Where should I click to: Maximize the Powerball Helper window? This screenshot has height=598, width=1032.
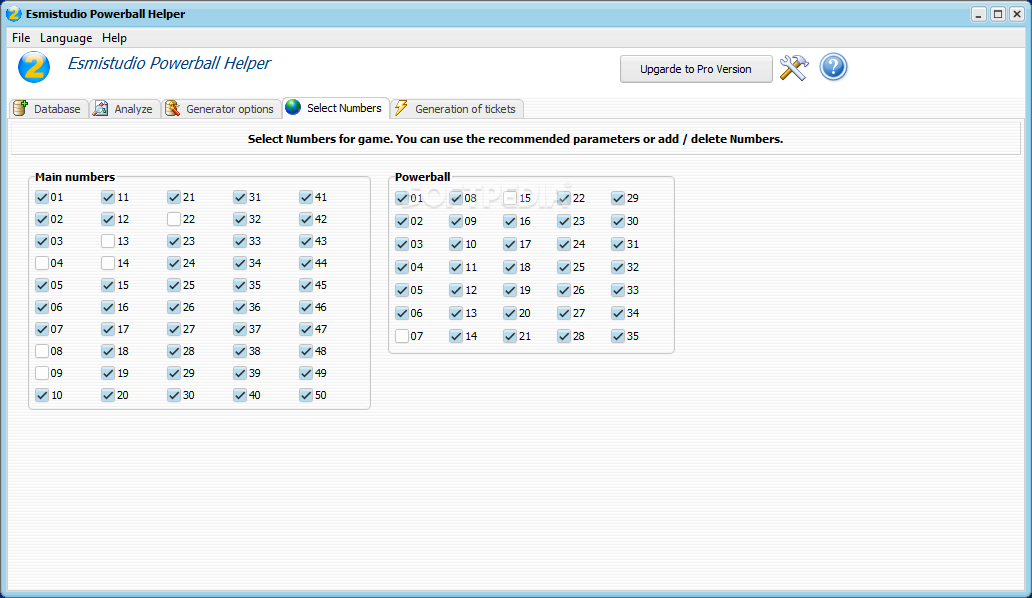[998, 14]
